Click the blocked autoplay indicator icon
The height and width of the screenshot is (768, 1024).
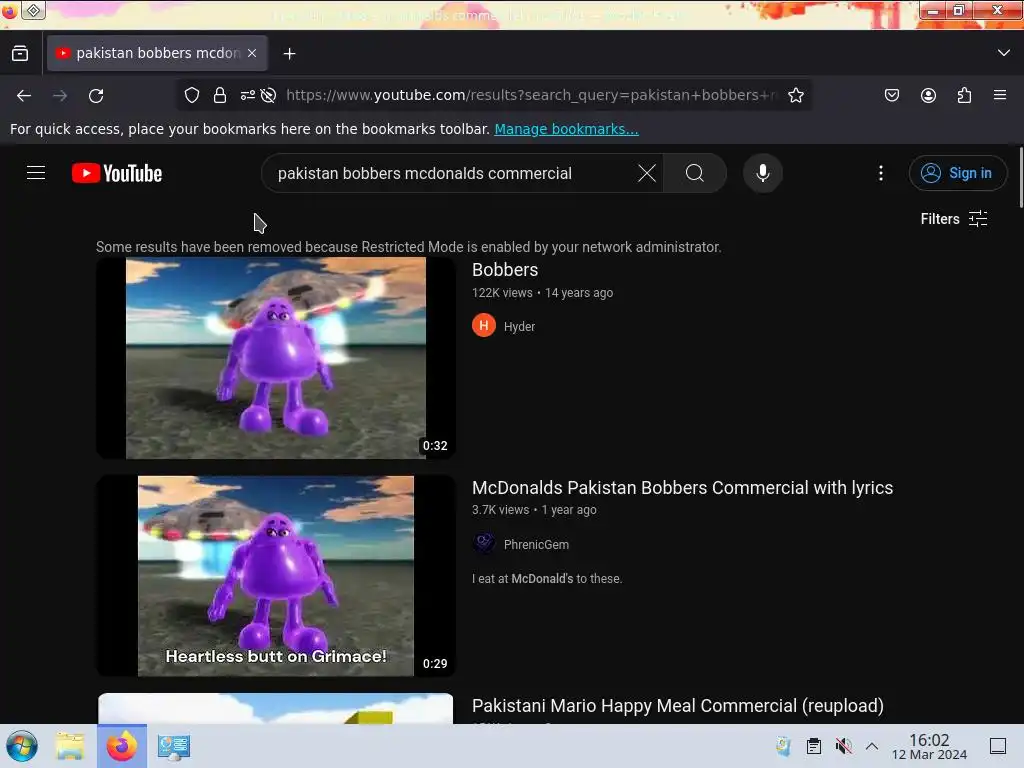click(268, 95)
